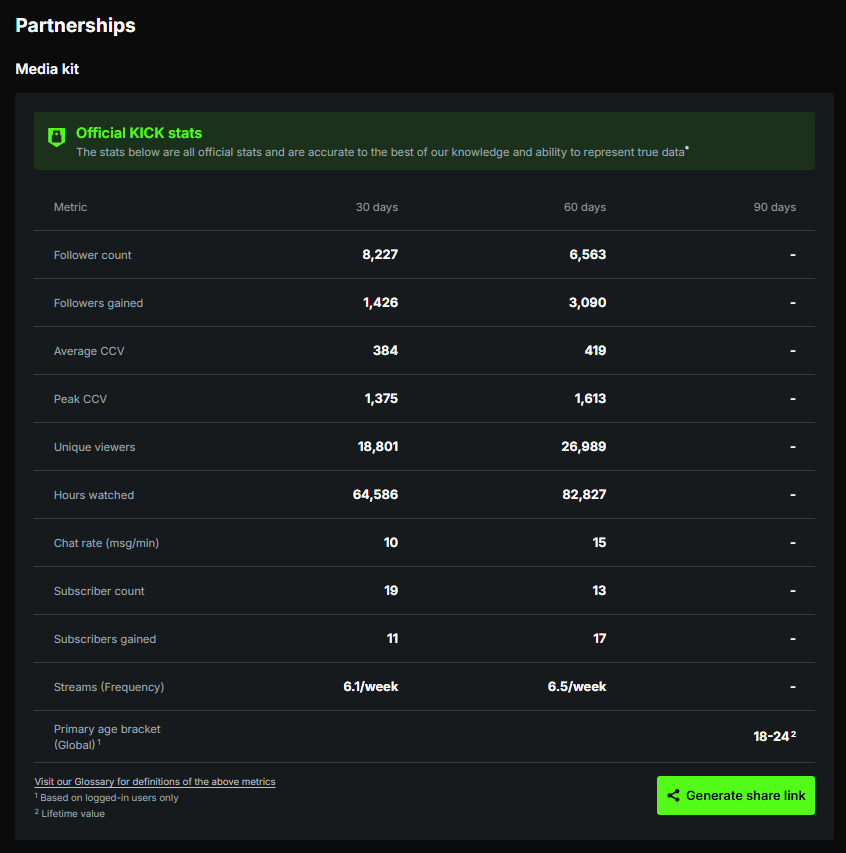Click the 90 days dash for Follower count
This screenshot has height=853, width=846.
(x=793, y=255)
